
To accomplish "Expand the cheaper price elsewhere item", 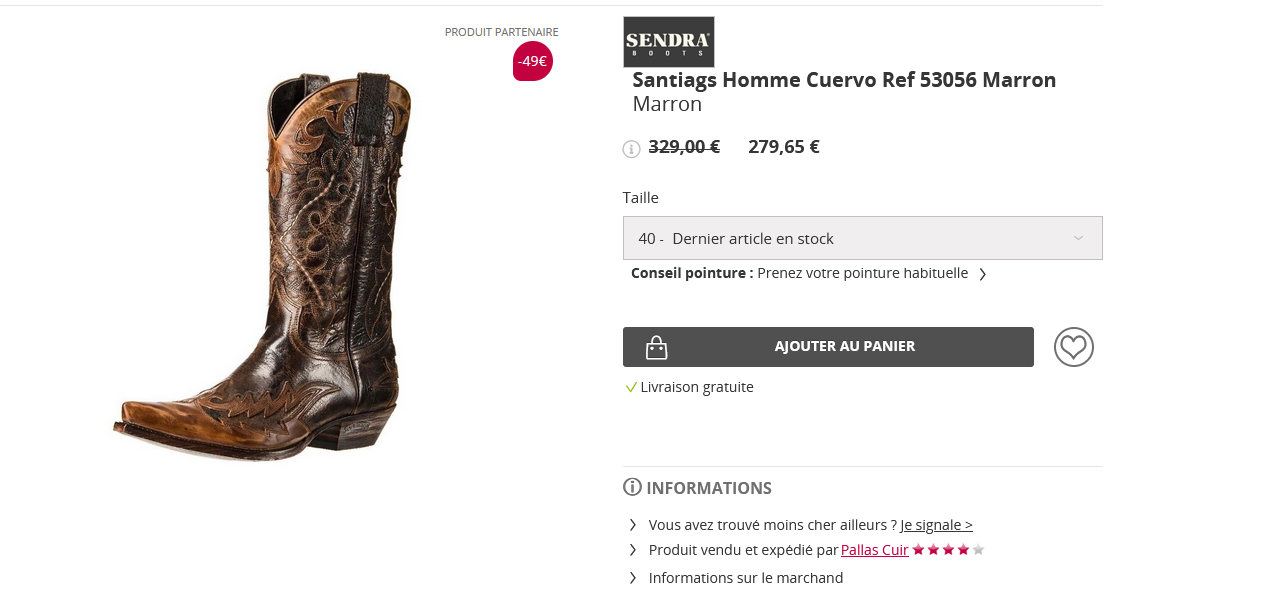I will 633,525.
